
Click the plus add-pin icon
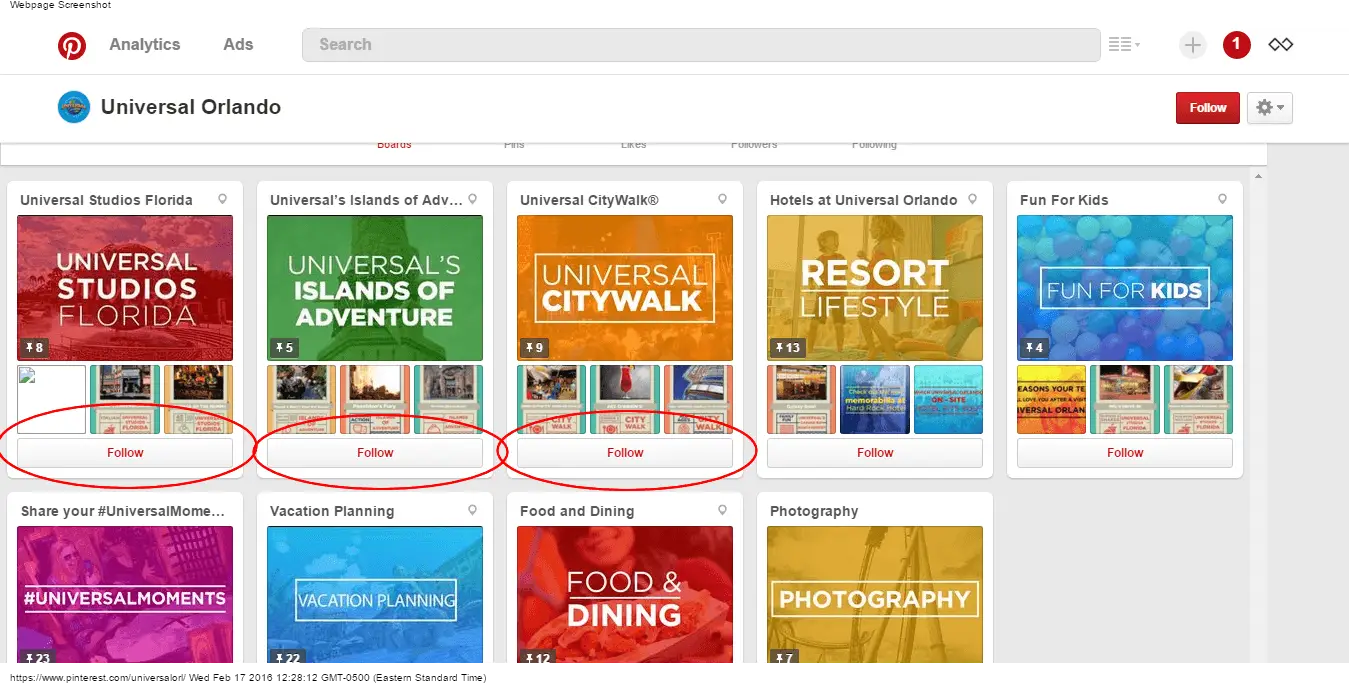[x=1192, y=45]
